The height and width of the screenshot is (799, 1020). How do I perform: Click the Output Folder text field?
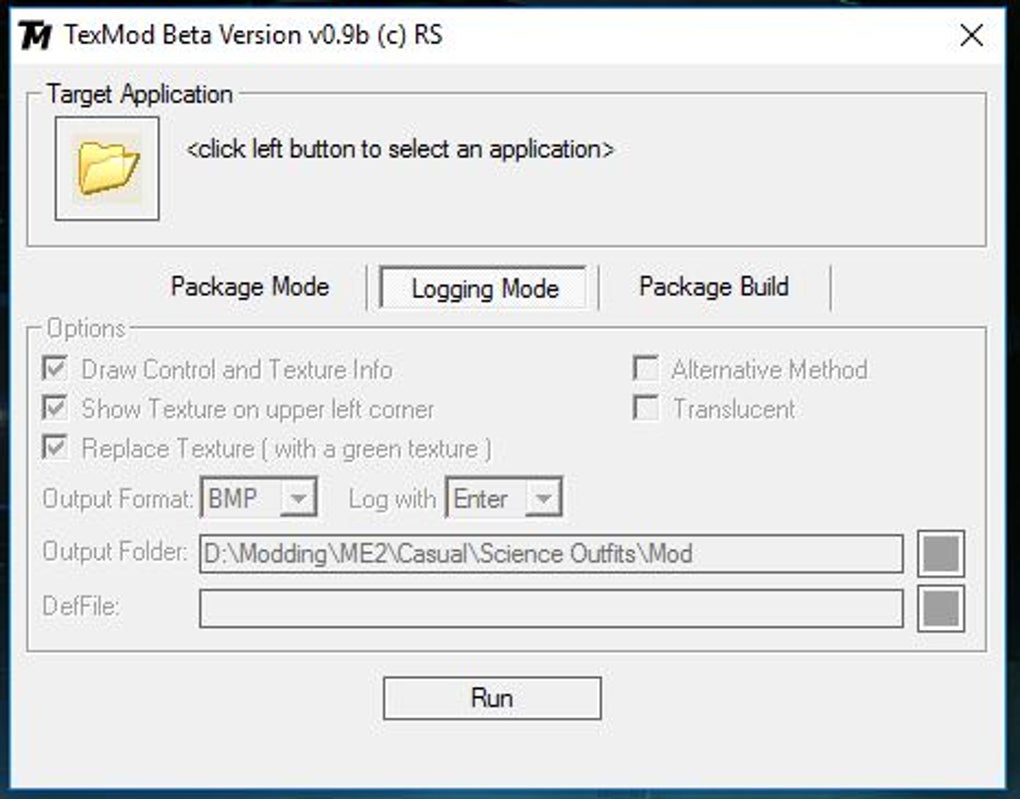click(551, 554)
